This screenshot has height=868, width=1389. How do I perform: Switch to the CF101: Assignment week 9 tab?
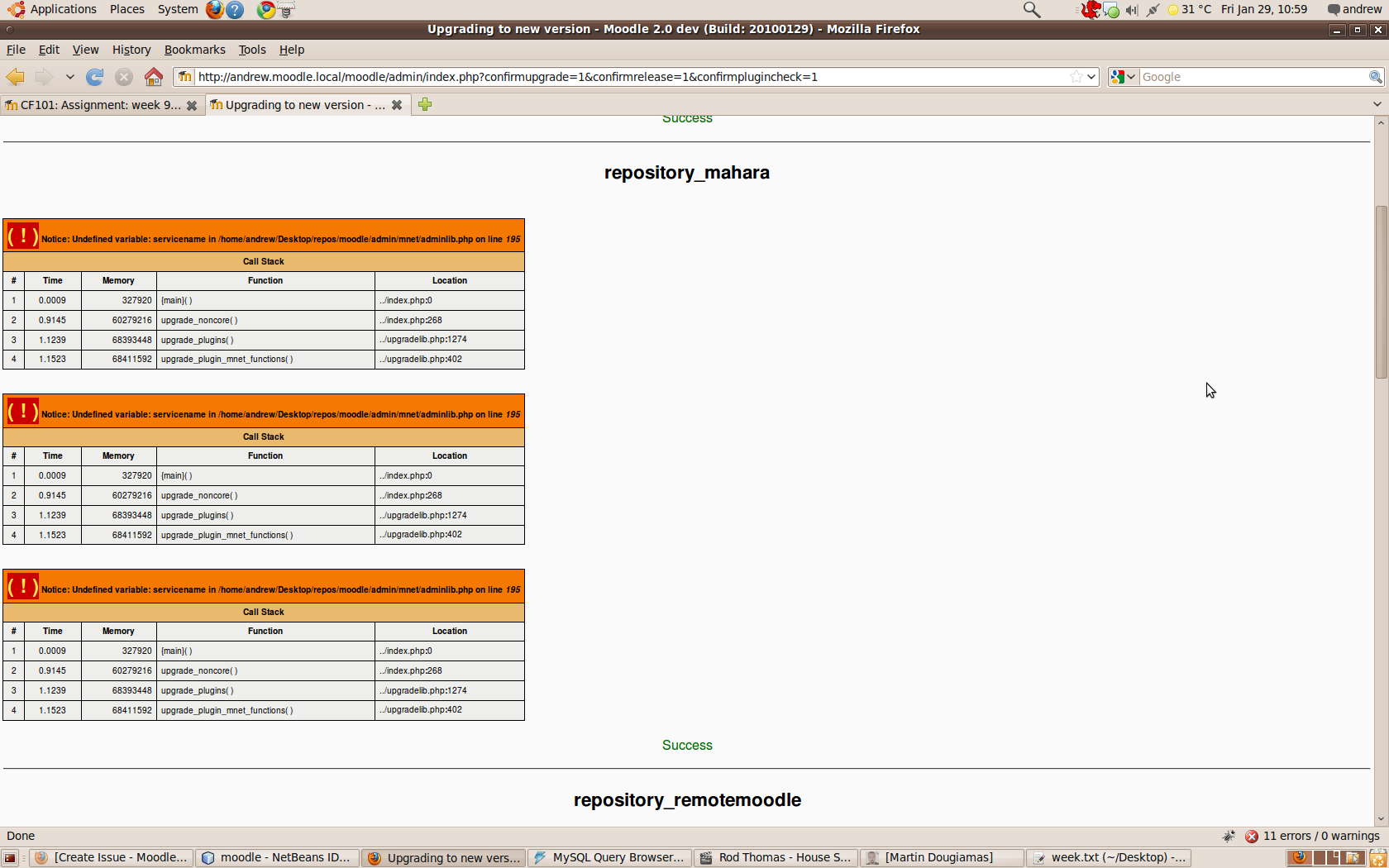(102, 105)
